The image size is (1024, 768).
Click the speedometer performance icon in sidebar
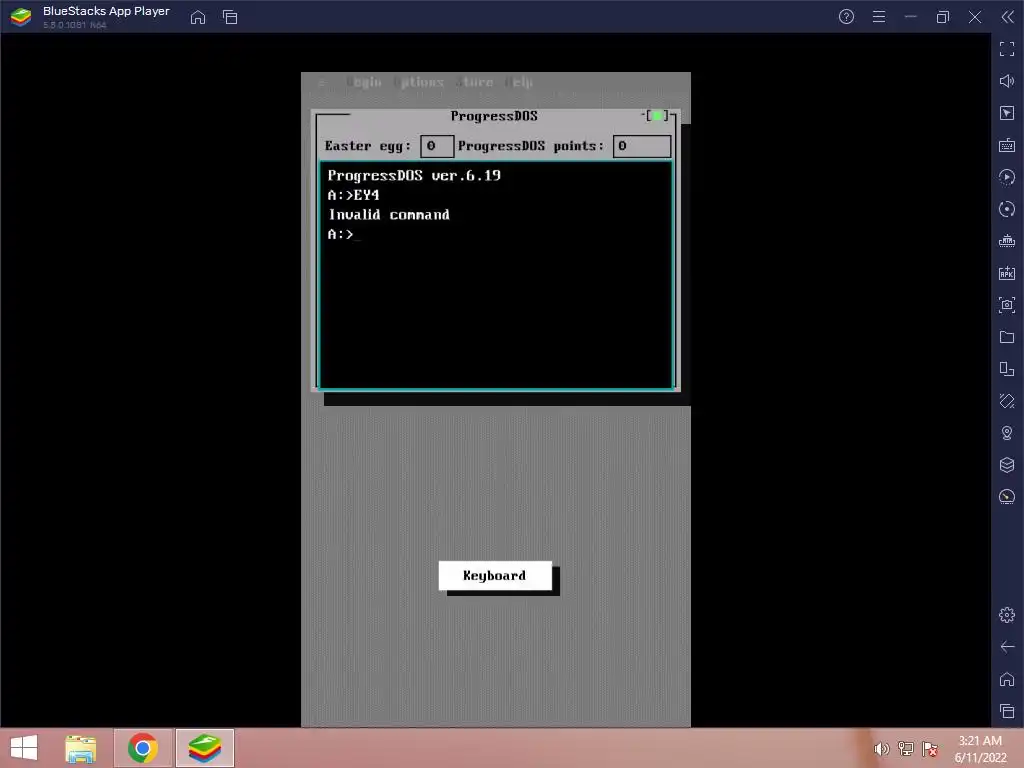click(x=1007, y=497)
